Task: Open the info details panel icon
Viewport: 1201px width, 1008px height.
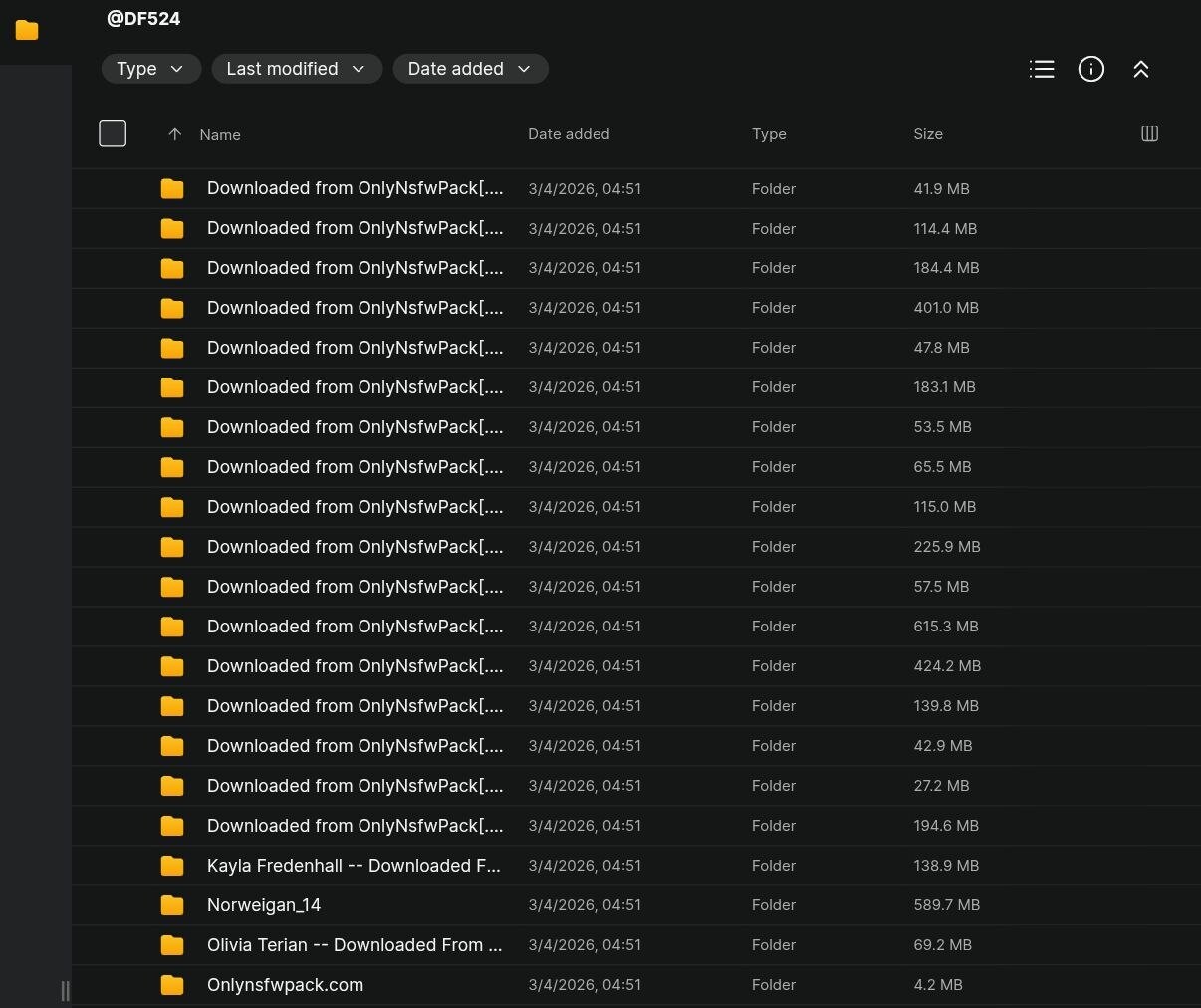Action: click(1091, 69)
